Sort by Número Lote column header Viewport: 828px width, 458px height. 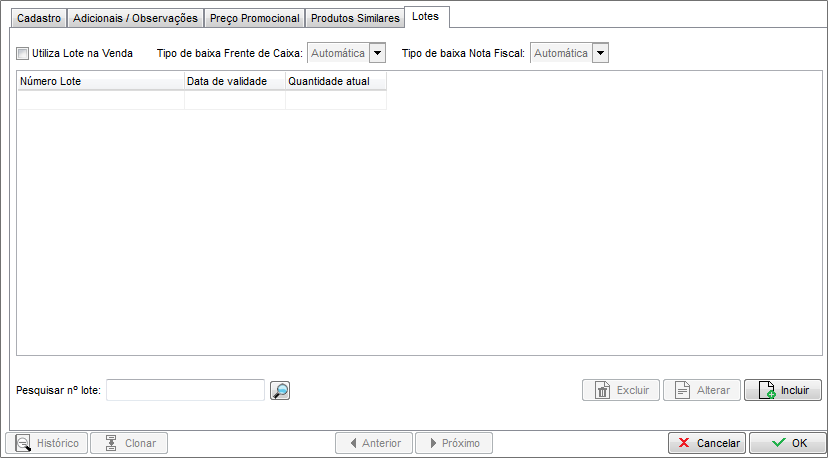click(100, 81)
